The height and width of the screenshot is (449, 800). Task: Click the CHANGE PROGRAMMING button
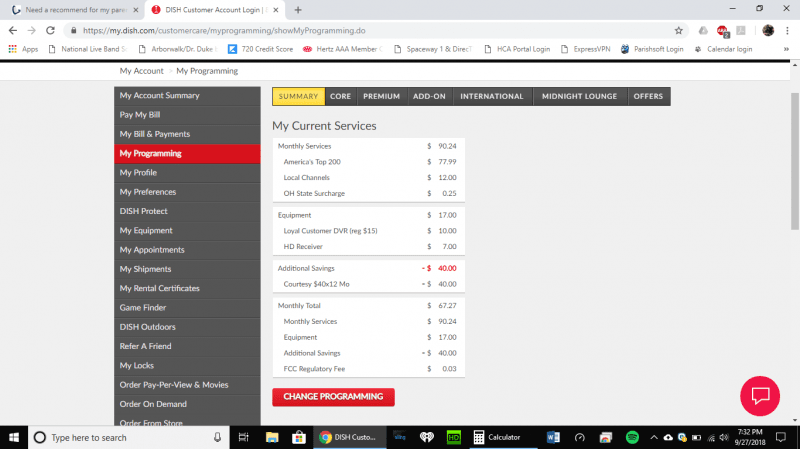(x=333, y=397)
